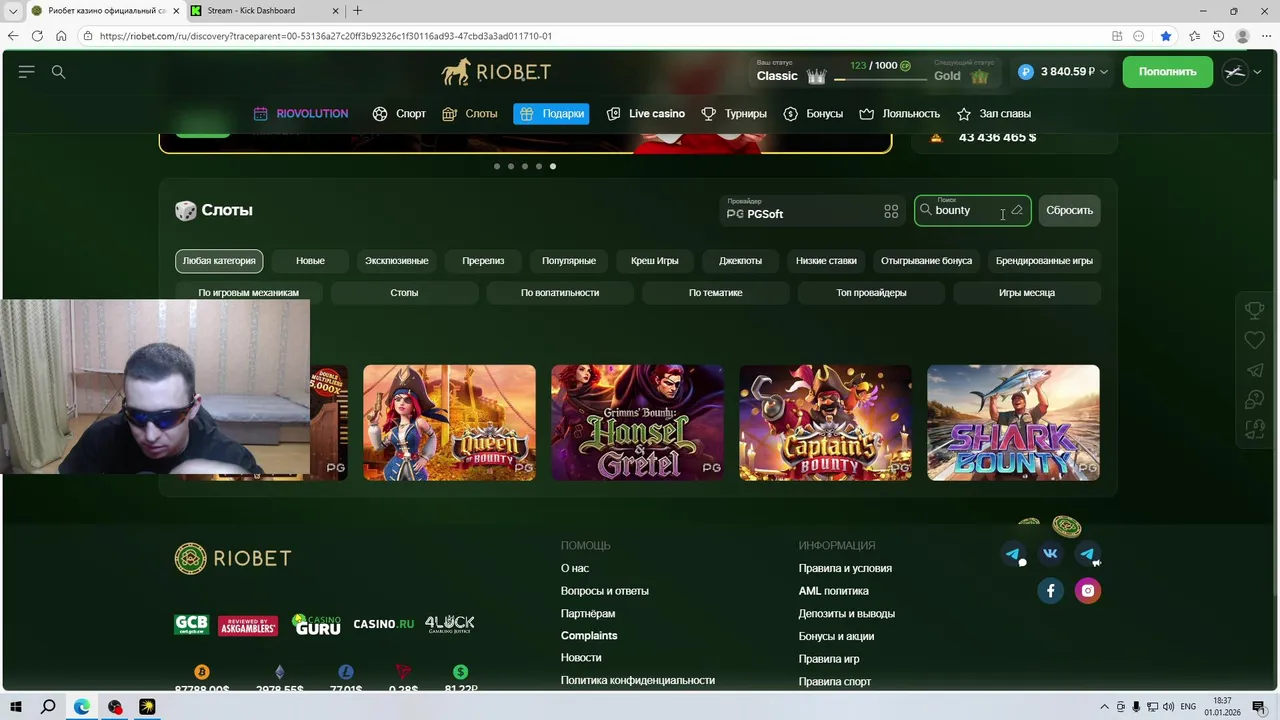Click the headset support icon in the side panel
Image resolution: width=1280 pixels, height=720 pixels.
click(1254, 430)
